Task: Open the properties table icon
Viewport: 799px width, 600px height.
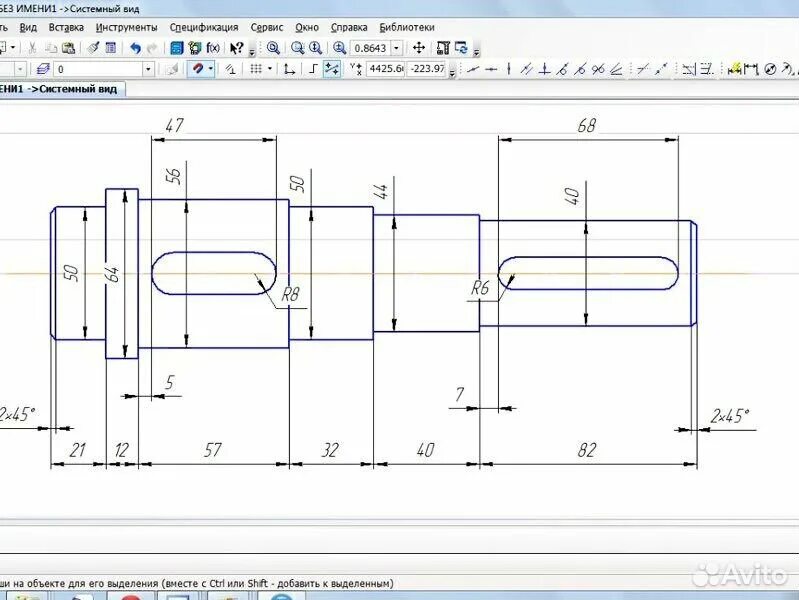Action: [111, 48]
